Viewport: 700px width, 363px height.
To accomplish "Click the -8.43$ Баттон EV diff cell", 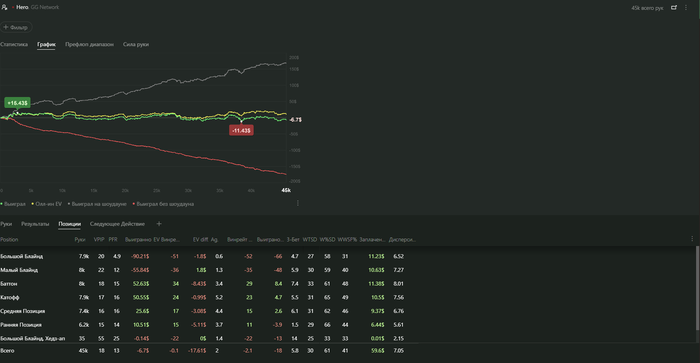I will pos(198,284).
